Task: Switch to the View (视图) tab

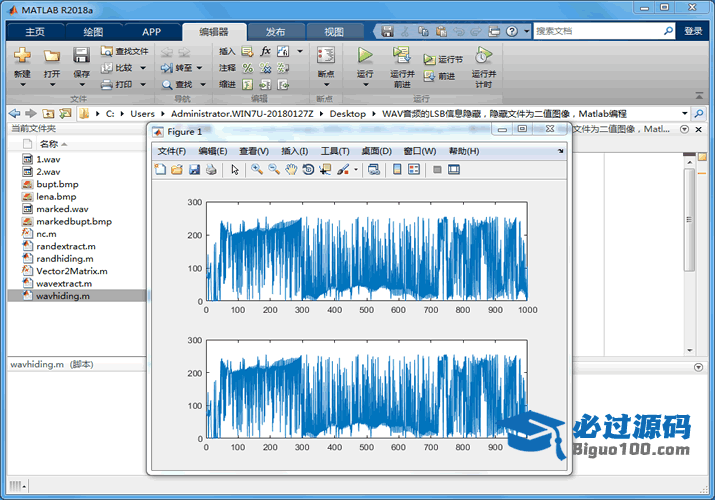Action: pos(334,32)
